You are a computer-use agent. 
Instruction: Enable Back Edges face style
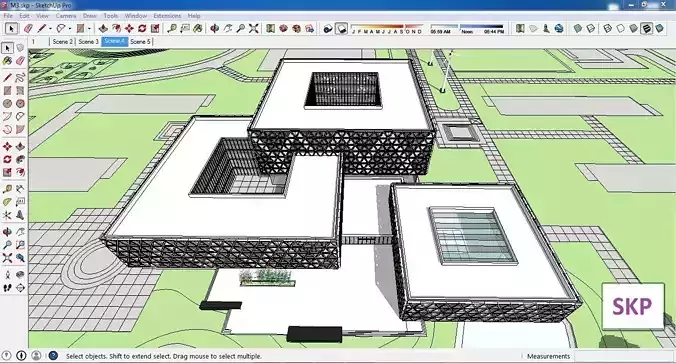[591, 29]
